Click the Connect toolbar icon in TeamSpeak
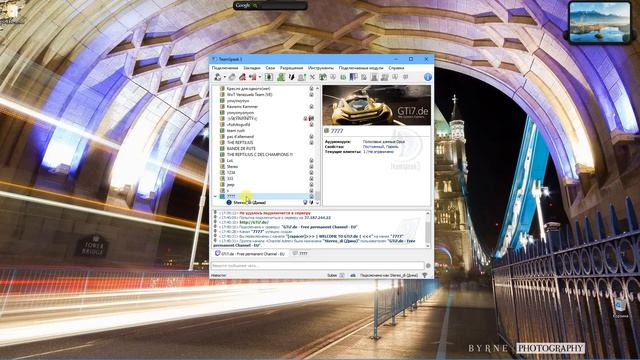640x360 pixels. pos(218,77)
